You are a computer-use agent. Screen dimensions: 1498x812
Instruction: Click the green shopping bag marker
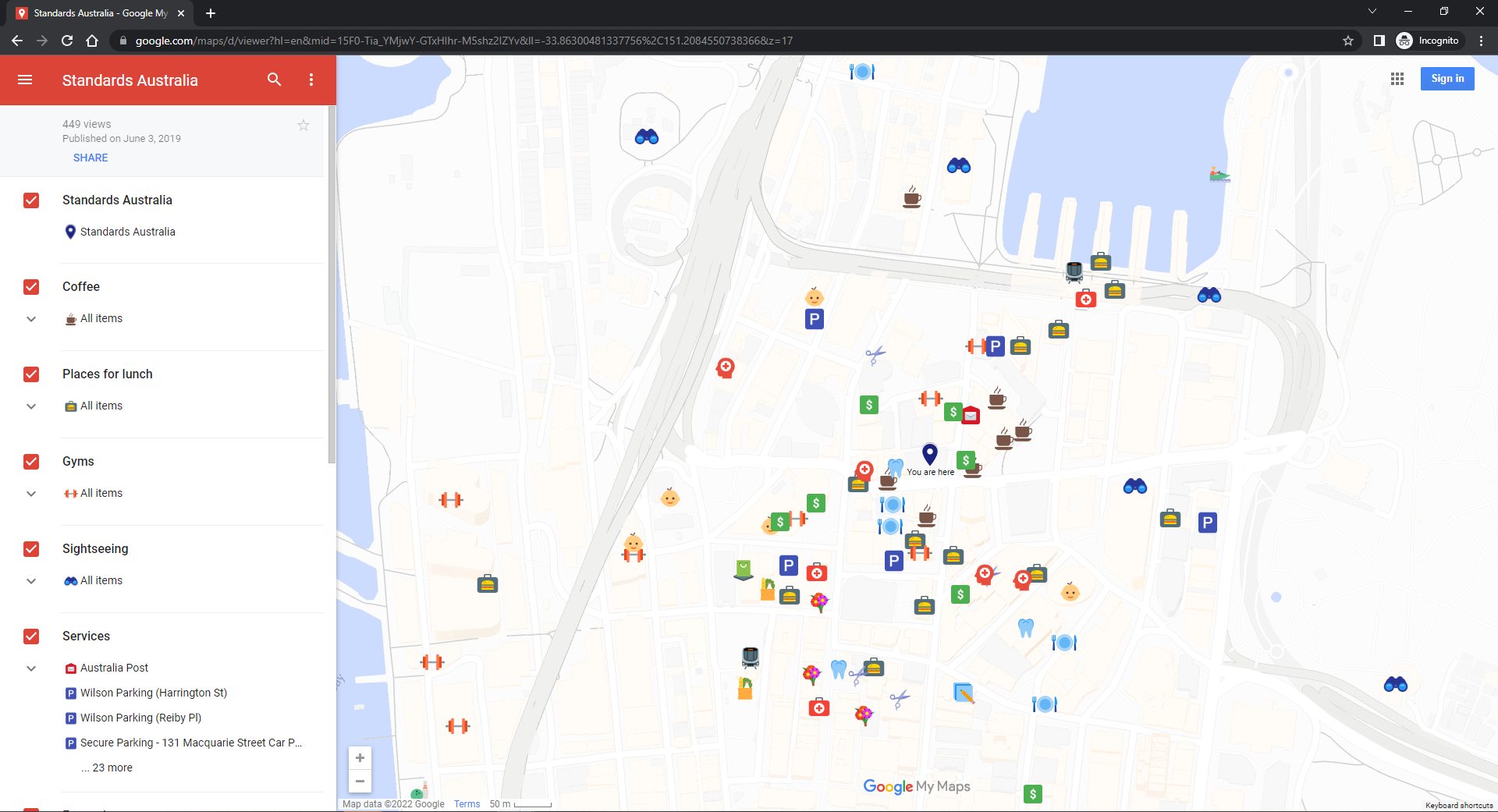pyautogui.click(x=744, y=570)
